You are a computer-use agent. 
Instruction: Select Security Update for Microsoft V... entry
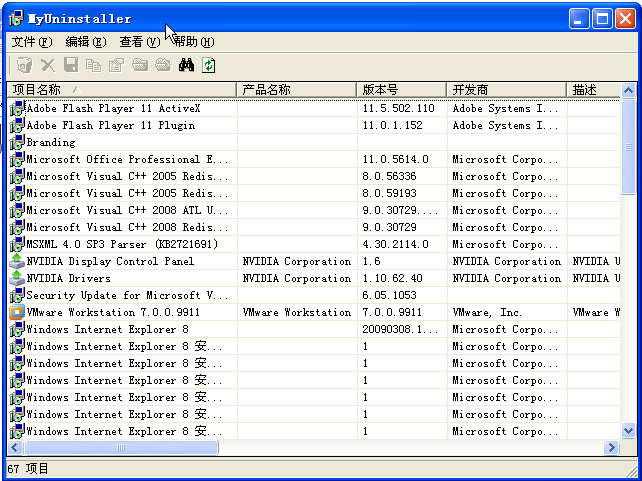(127, 295)
